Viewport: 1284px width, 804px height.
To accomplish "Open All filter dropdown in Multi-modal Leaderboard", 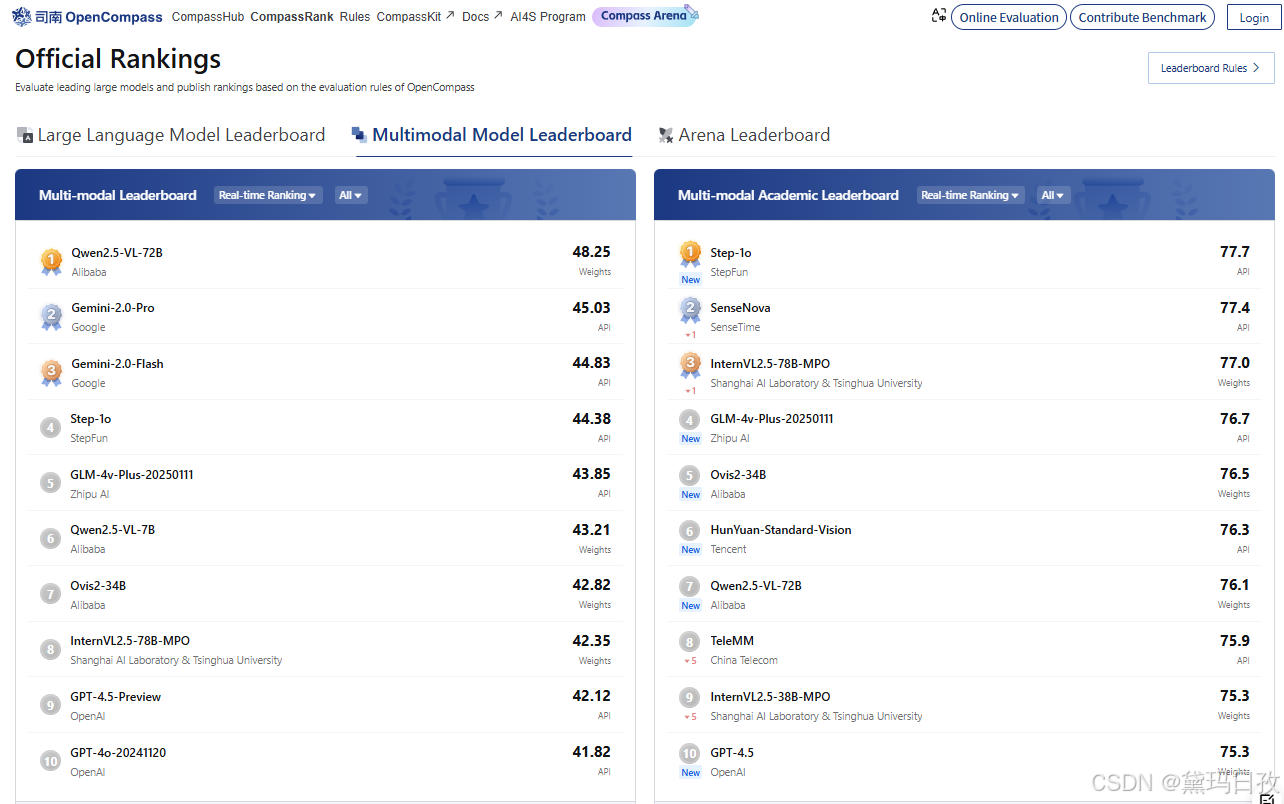I will click(x=351, y=195).
